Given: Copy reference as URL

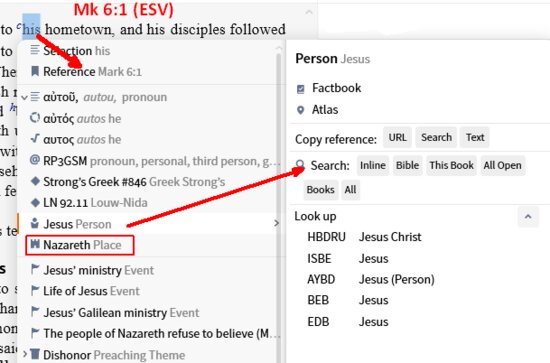Looking at the screenshot, I should (397, 137).
